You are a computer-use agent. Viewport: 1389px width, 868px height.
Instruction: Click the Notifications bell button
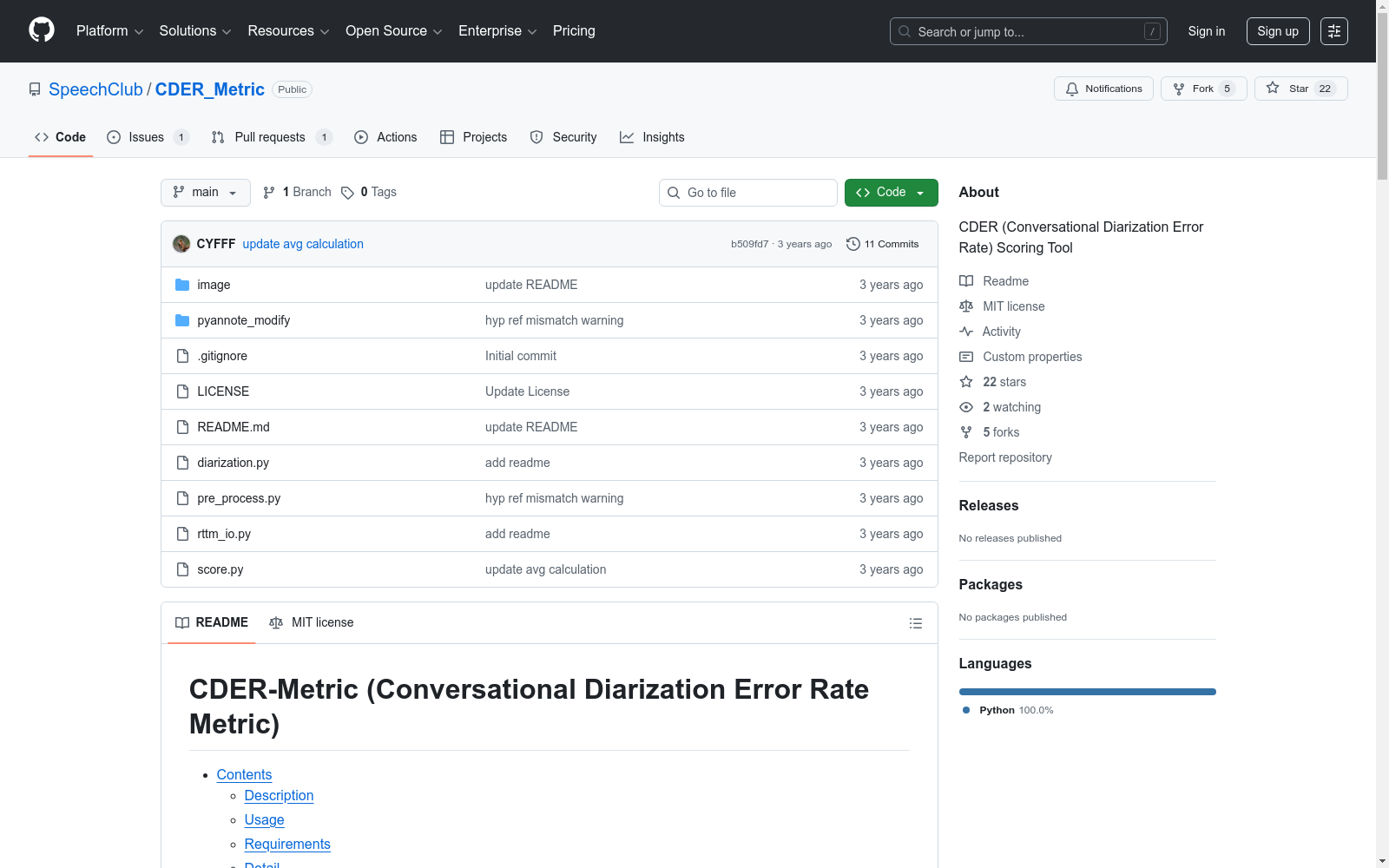coord(1103,89)
